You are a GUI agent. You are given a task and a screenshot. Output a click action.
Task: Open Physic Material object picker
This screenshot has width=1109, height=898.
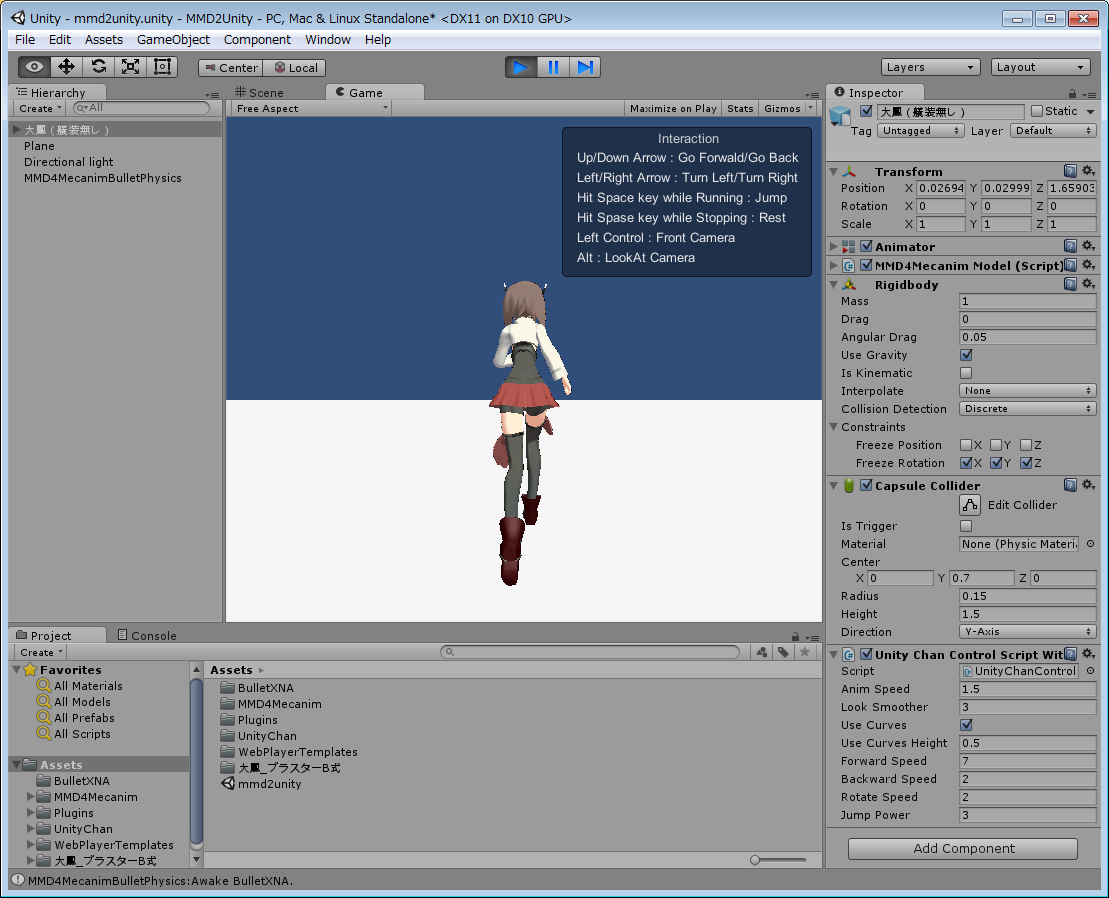pyautogui.click(x=1090, y=544)
